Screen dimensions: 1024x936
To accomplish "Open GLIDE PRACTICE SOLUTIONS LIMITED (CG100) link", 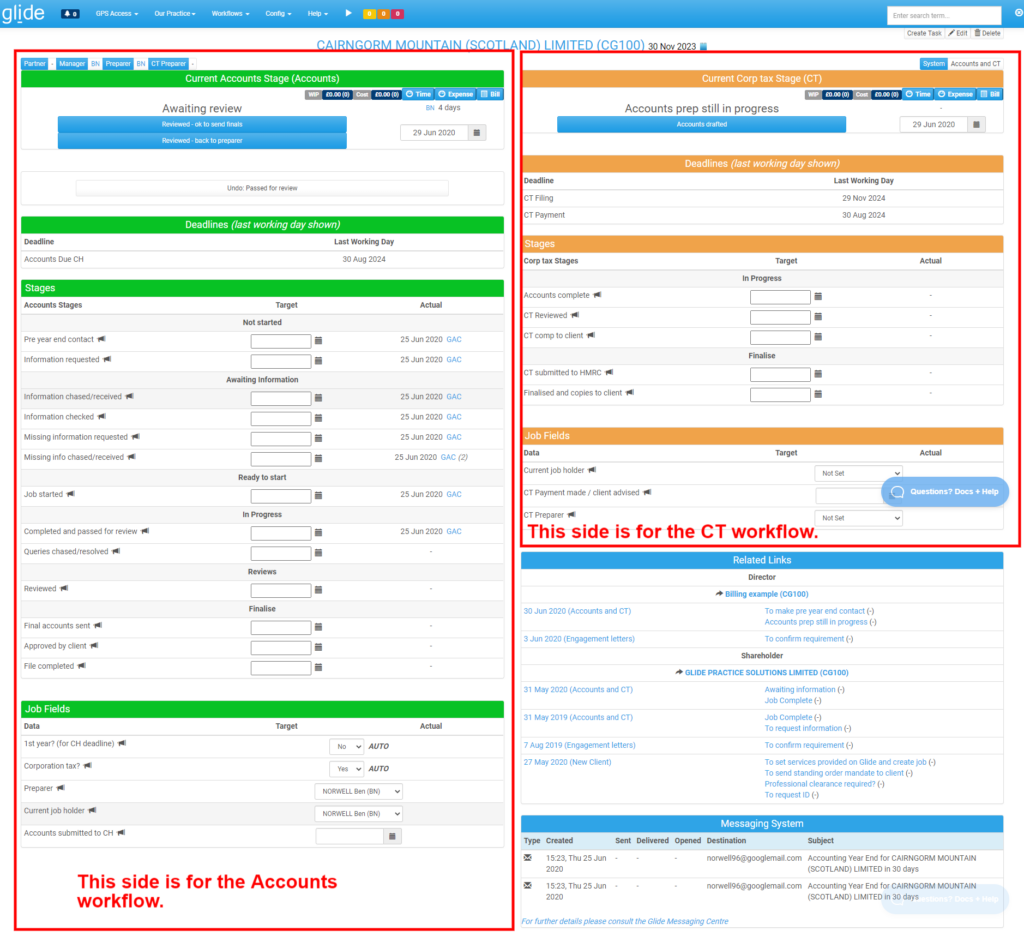I will 767,673.
